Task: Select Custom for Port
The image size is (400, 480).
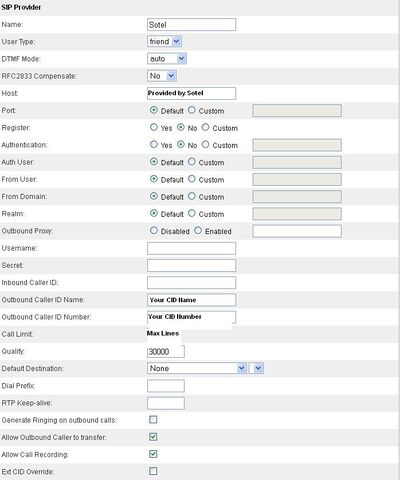Action: pos(192,110)
